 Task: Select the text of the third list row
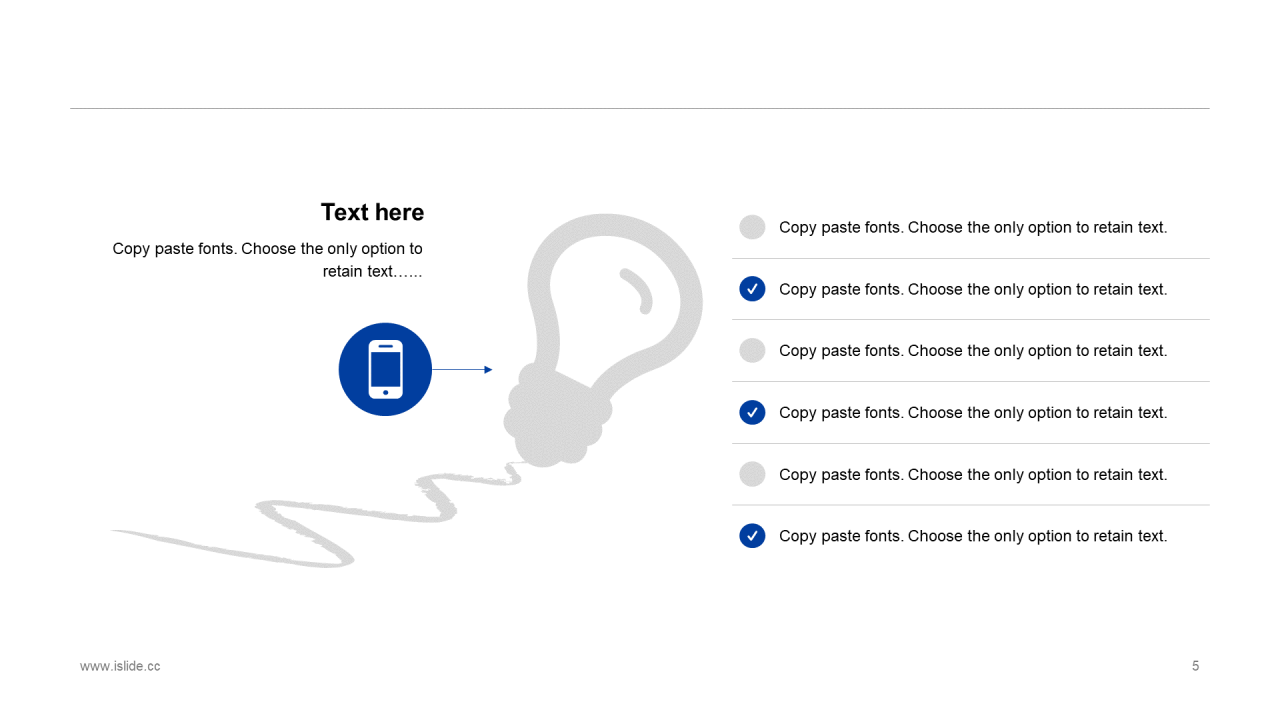pos(973,350)
